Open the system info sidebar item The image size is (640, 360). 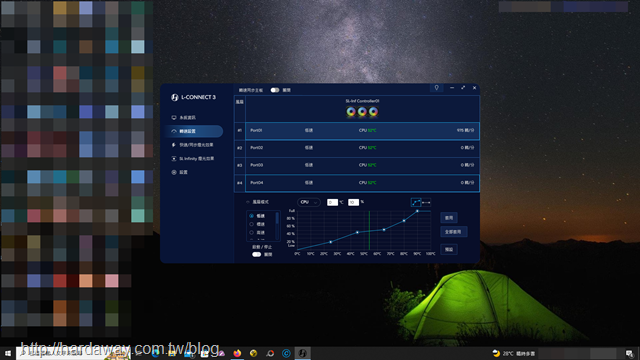184,118
